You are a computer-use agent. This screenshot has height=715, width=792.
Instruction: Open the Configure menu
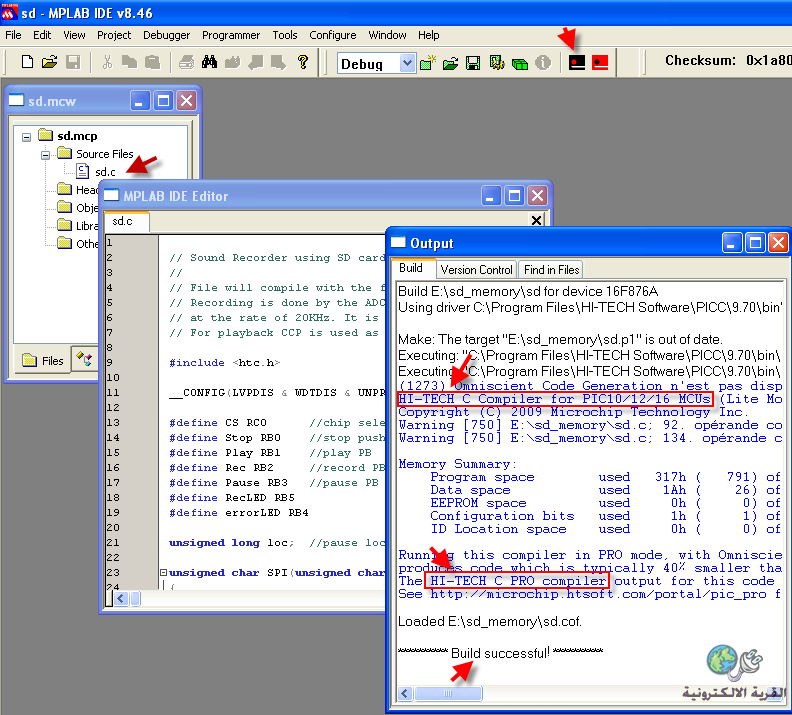[333, 35]
